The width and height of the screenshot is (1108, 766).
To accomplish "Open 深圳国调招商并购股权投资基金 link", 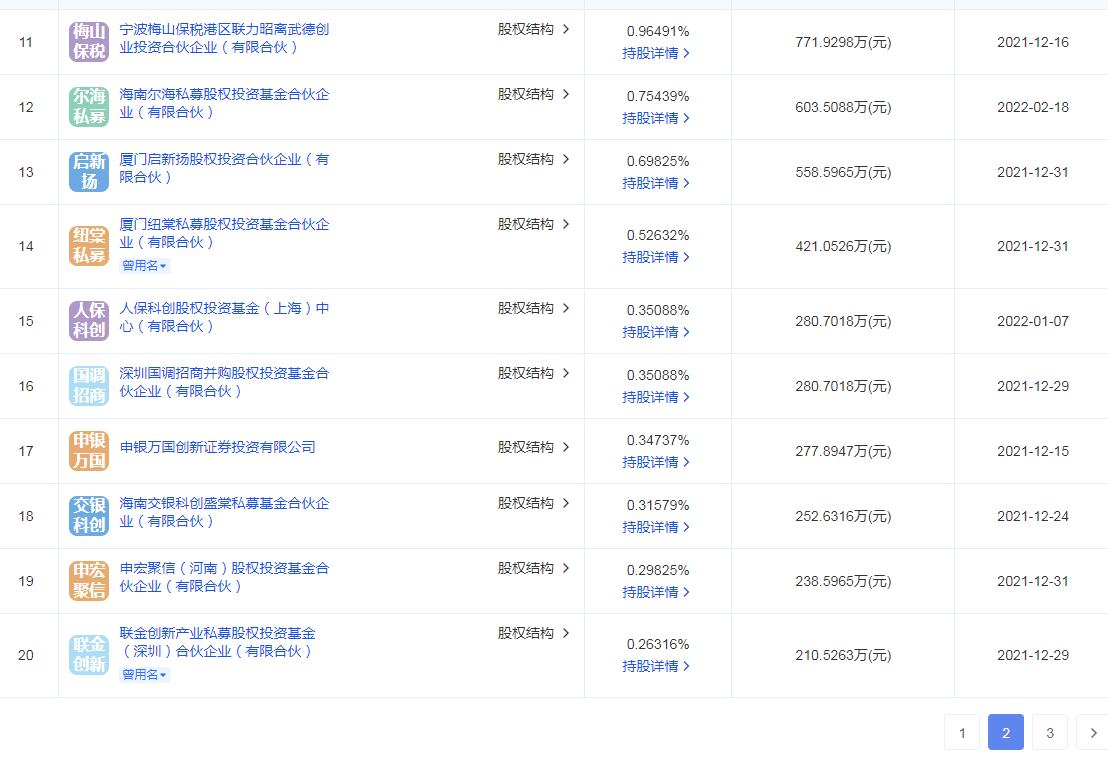I will click(224, 382).
